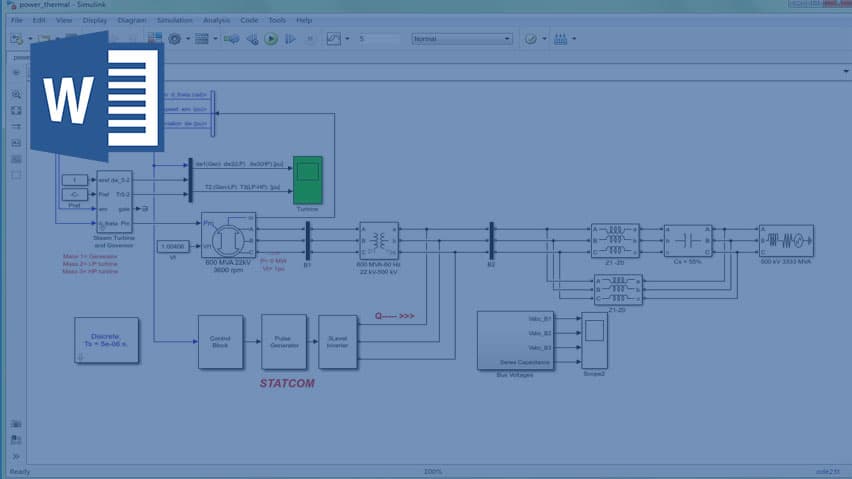
Task: Click the Build Model icon
Action: point(561,39)
